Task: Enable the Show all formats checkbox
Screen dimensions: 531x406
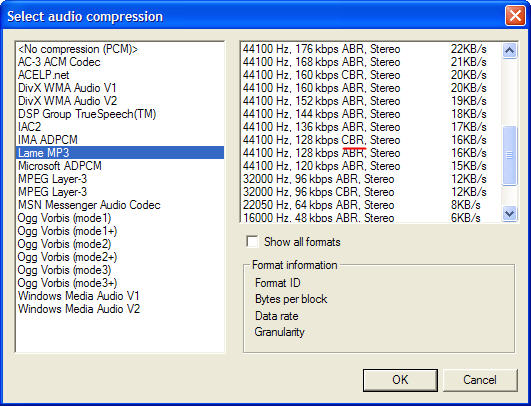Action: click(252, 242)
